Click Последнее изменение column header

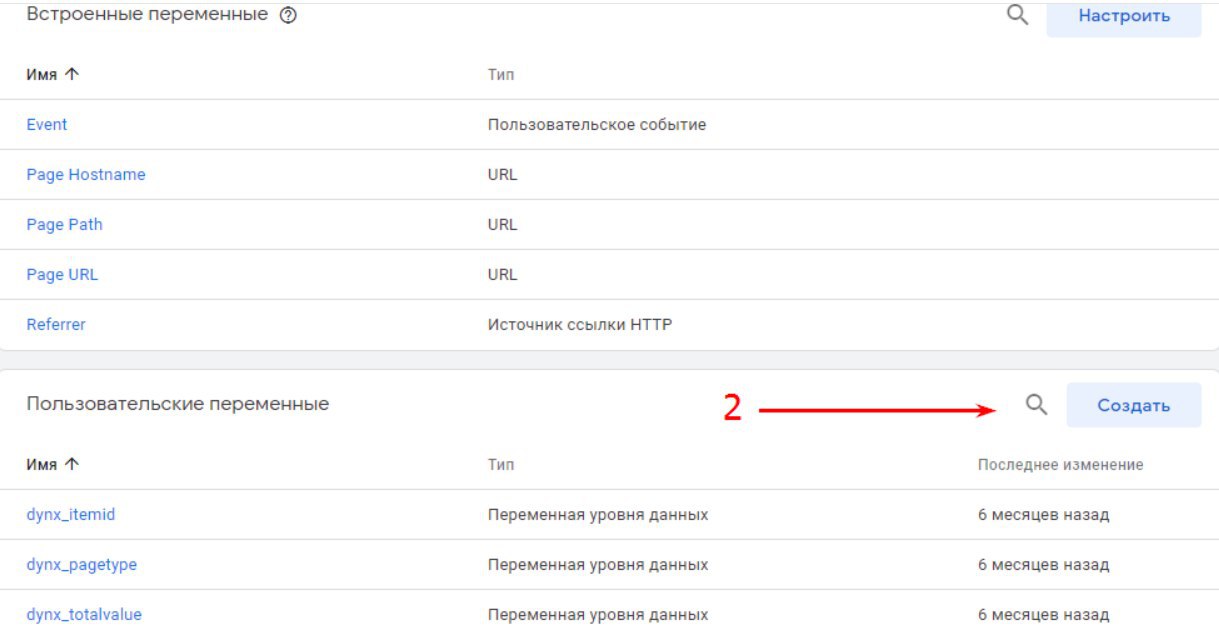1060,465
